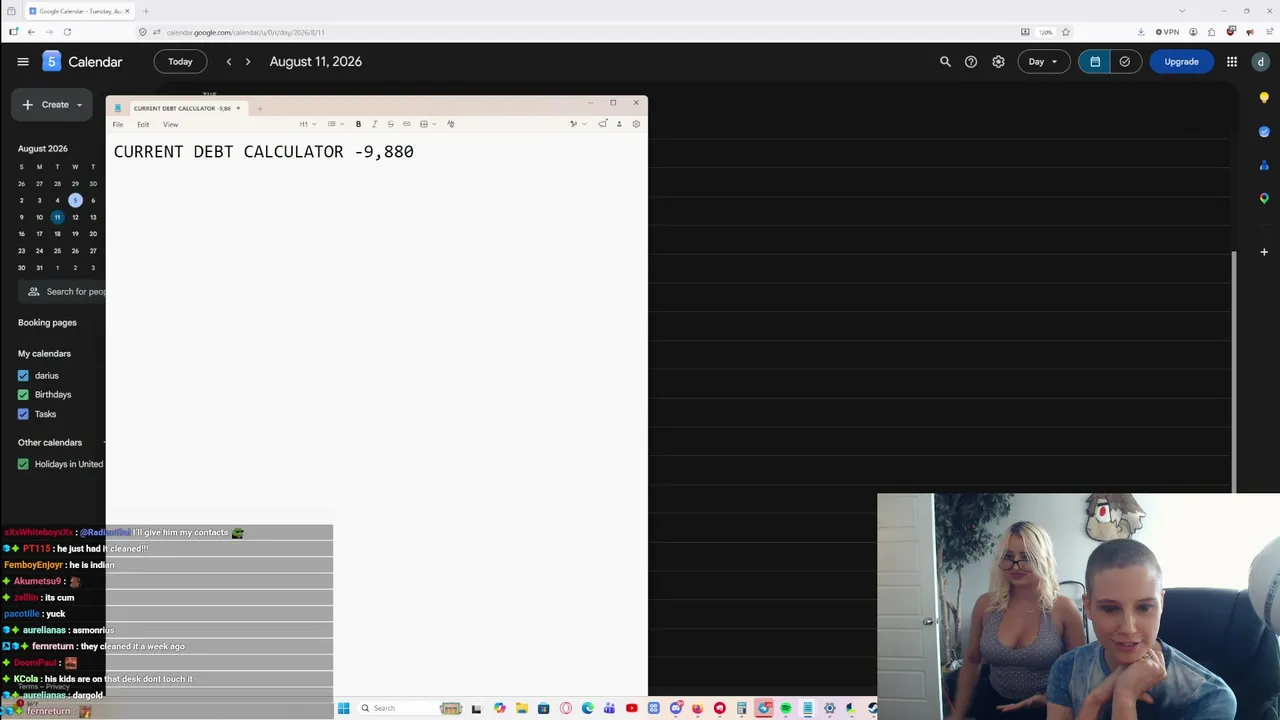
Task: Open Google Tasks in side panel
Action: tap(1264, 131)
